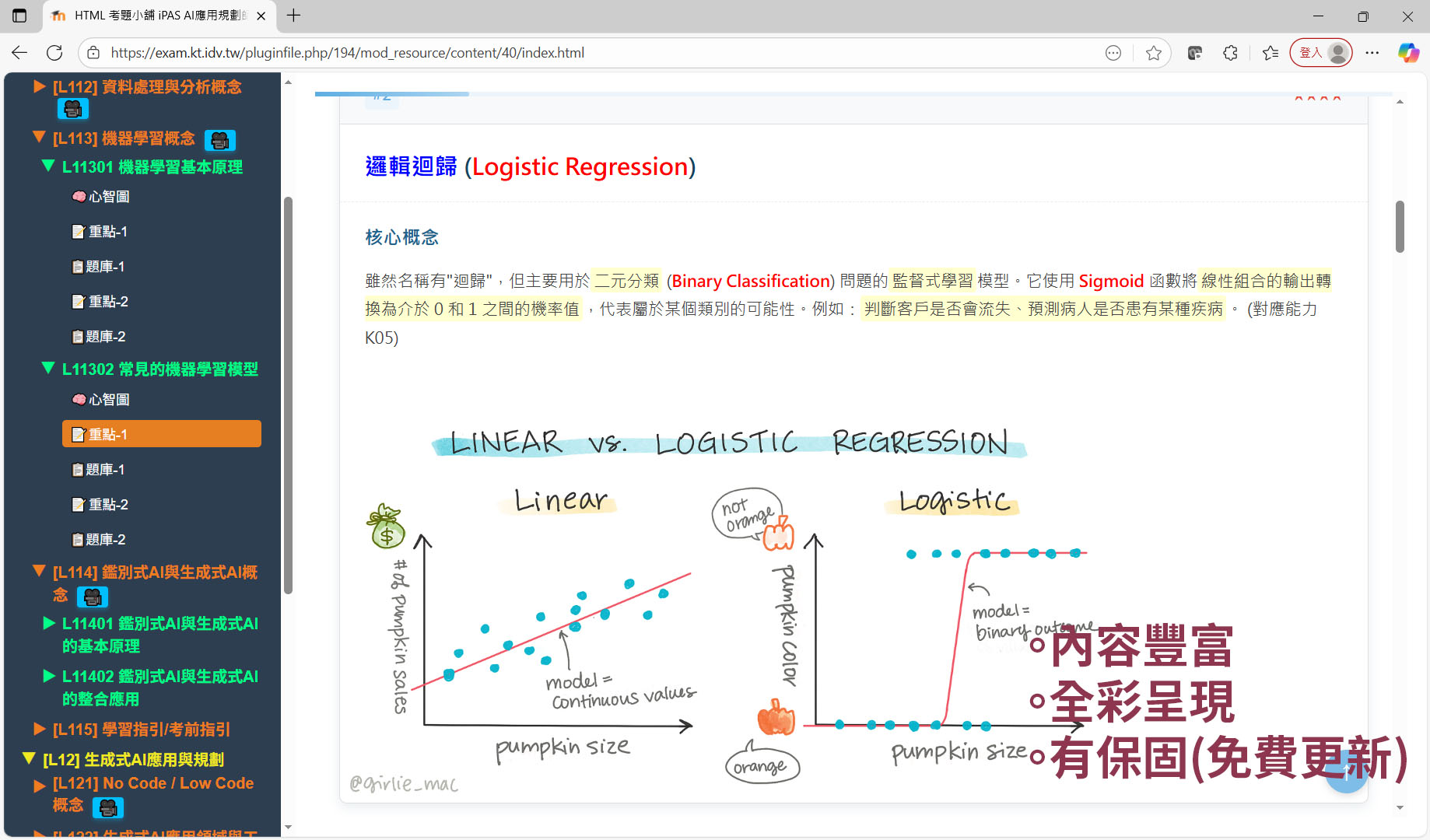Click the video icon next to L121 No Code
Viewport: 1430px width, 840px height.
tap(107, 808)
